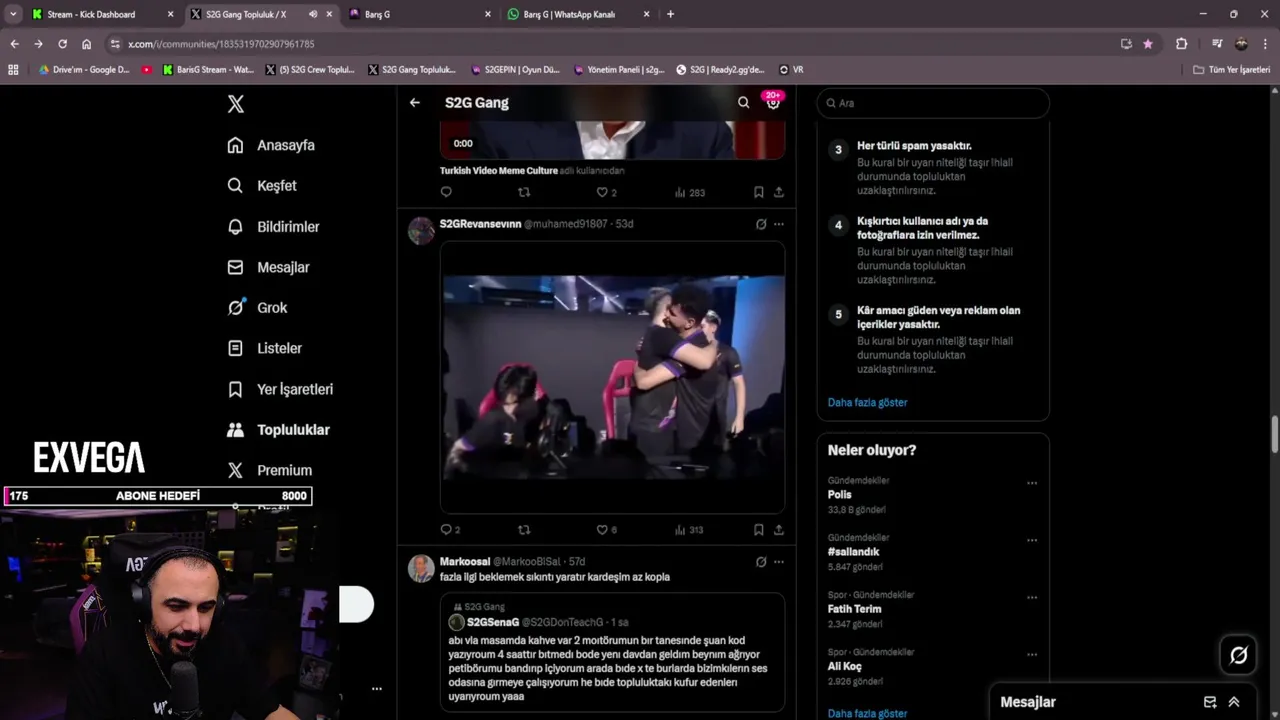Open floating Grok button

[x=1239, y=655]
